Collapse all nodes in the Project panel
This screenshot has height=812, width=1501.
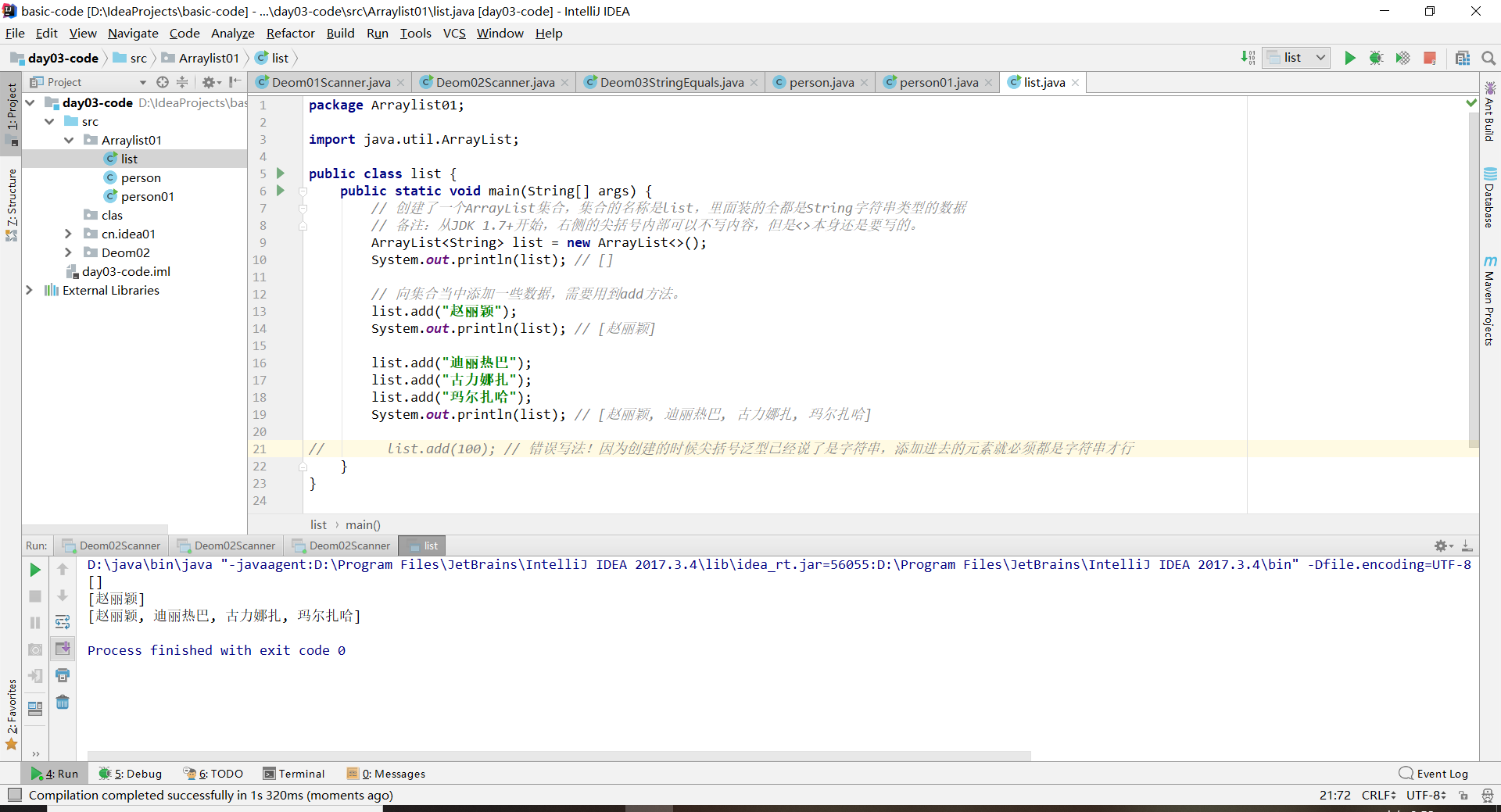(182, 82)
